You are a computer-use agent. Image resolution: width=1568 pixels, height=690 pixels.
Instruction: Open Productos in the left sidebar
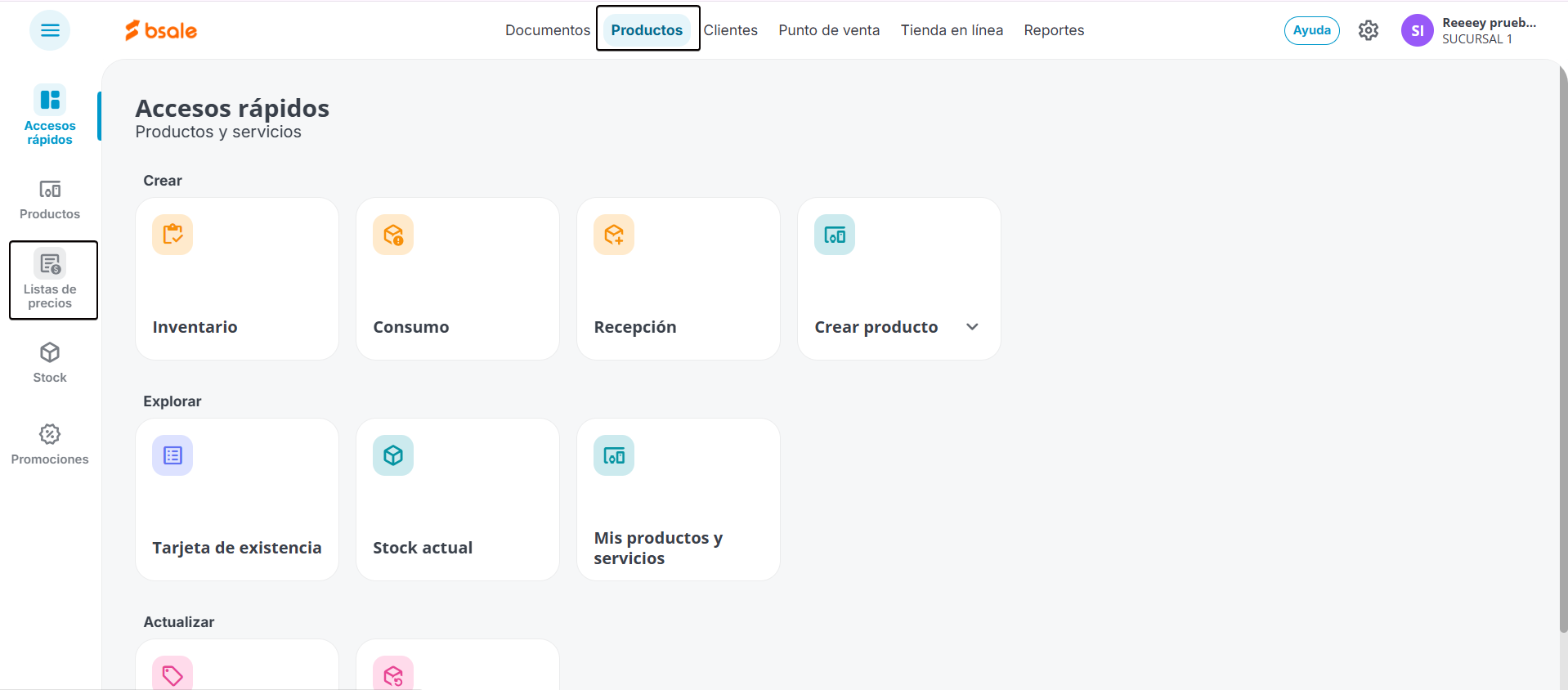point(50,199)
